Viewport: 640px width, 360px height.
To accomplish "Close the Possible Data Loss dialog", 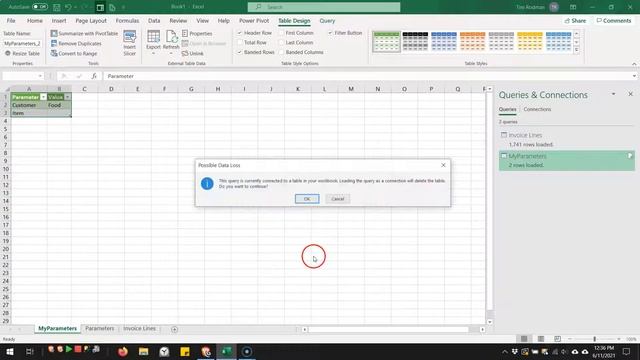I will [443, 165].
